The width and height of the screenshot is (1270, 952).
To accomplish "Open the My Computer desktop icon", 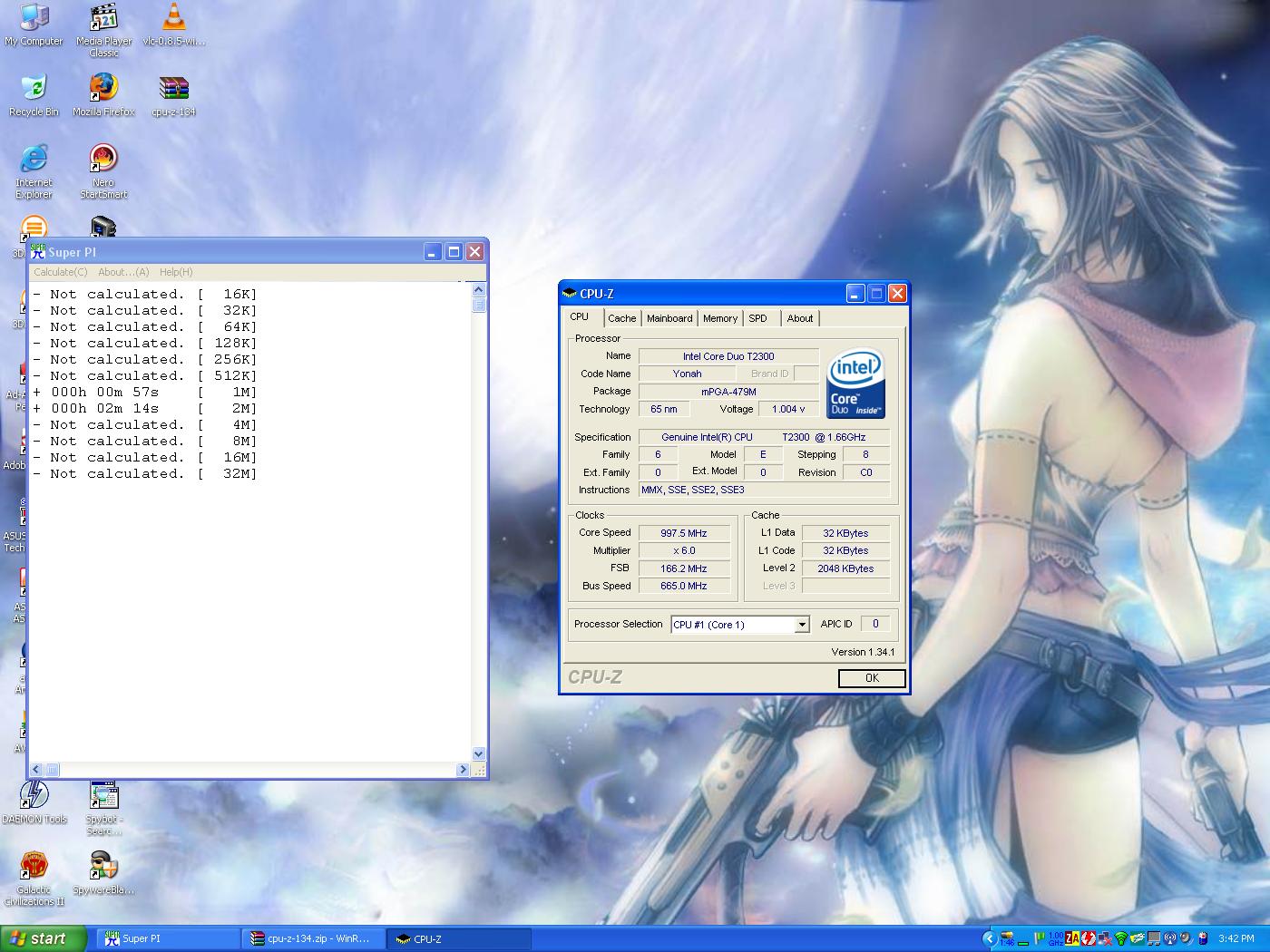I will (34, 25).
